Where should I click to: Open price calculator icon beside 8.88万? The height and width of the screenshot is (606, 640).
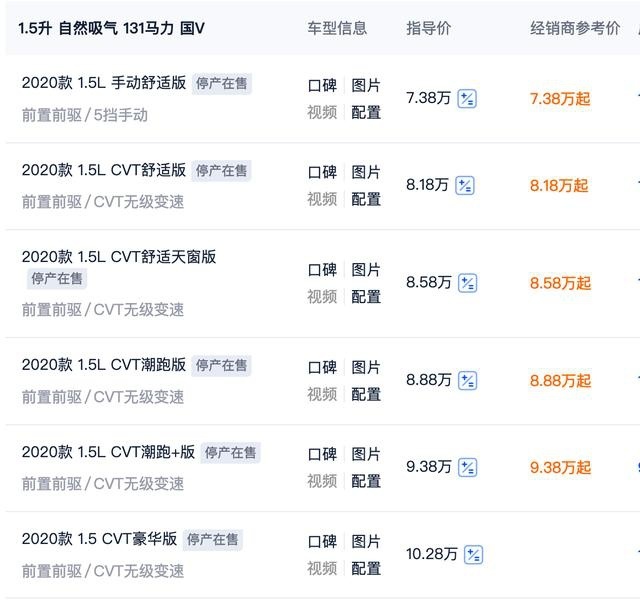point(467,381)
